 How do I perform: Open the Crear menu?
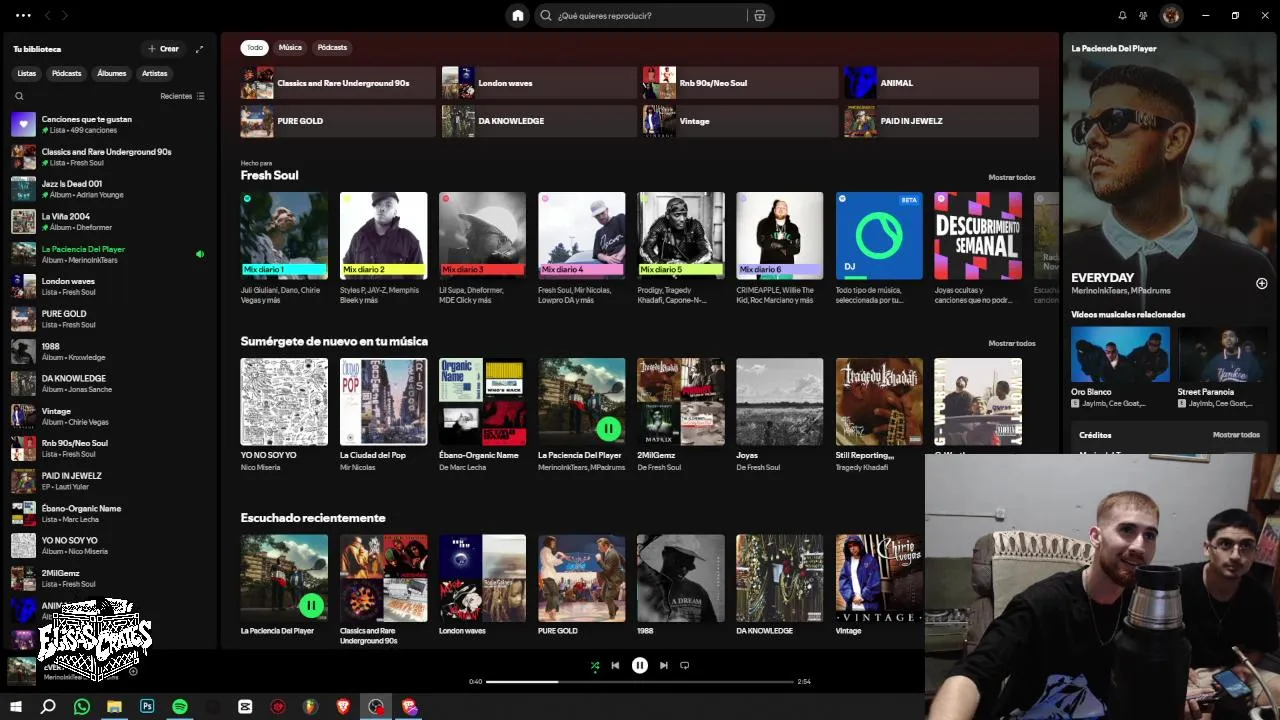163,48
